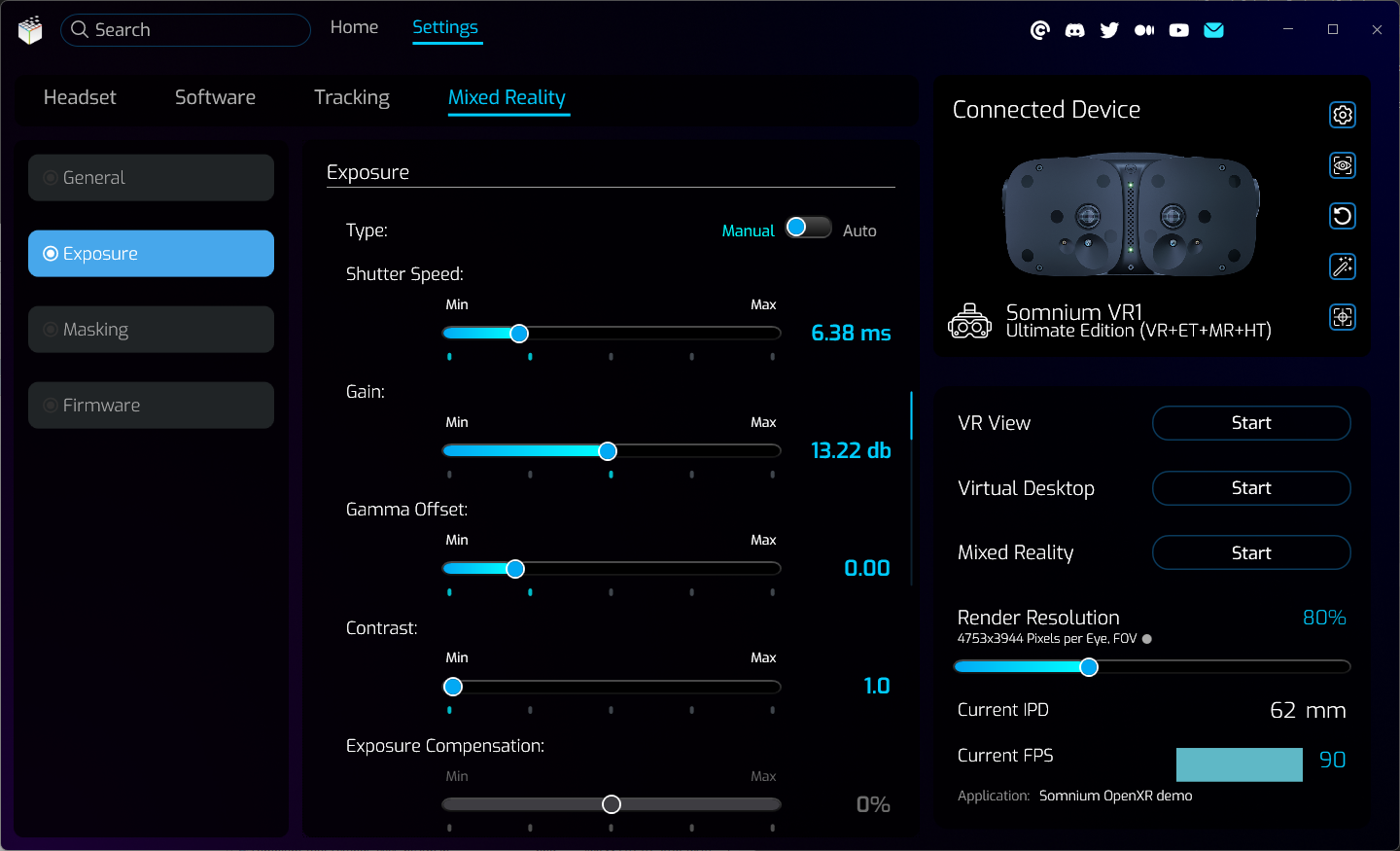
Task: Open the YouTube channel icon
Action: [1178, 30]
